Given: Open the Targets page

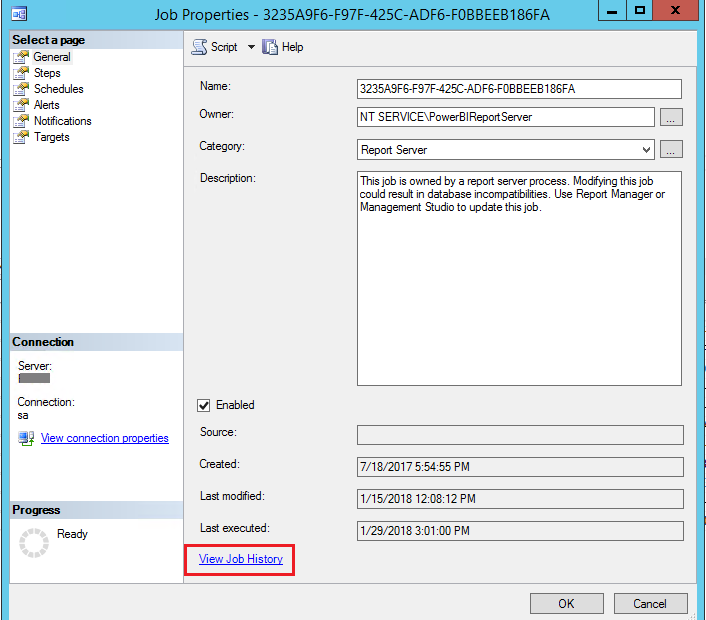Looking at the screenshot, I should click(52, 137).
